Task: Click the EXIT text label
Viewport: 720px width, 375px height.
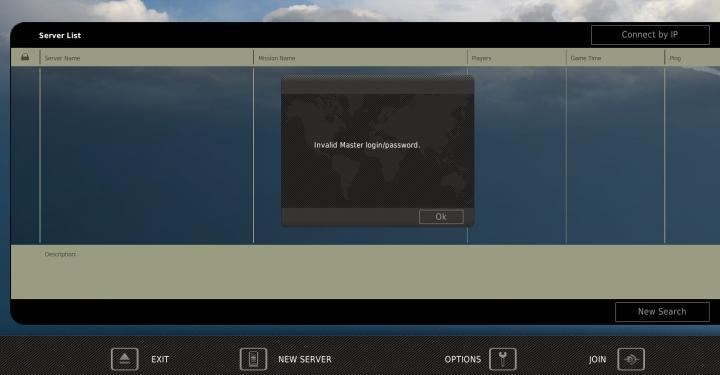Action: coord(160,359)
